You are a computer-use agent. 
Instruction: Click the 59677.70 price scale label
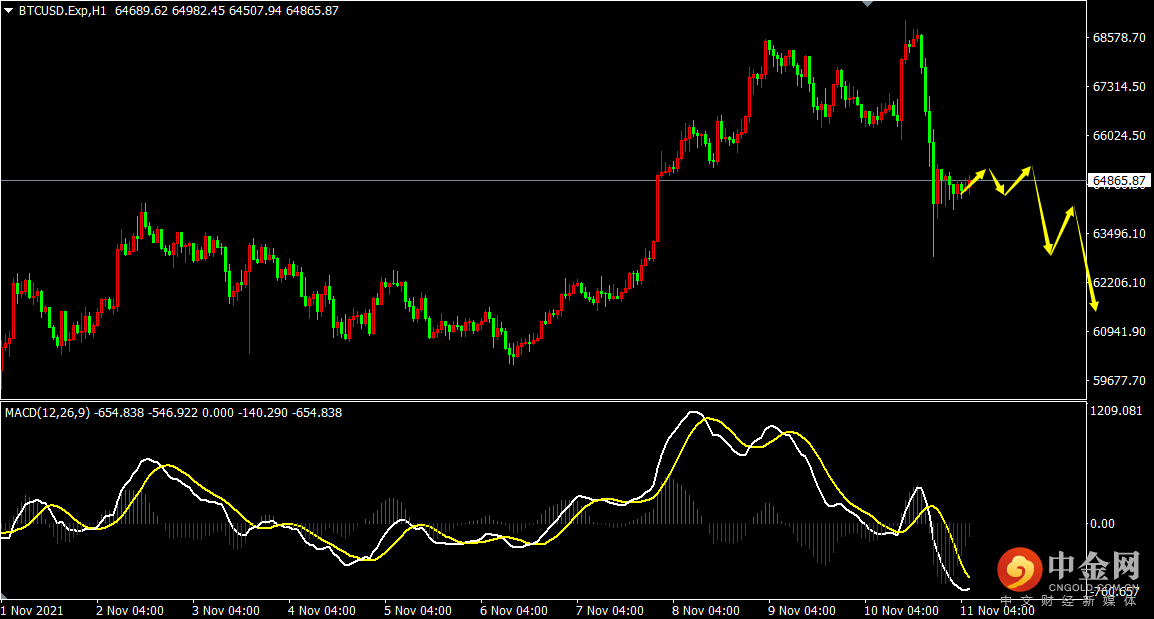click(x=1119, y=381)
